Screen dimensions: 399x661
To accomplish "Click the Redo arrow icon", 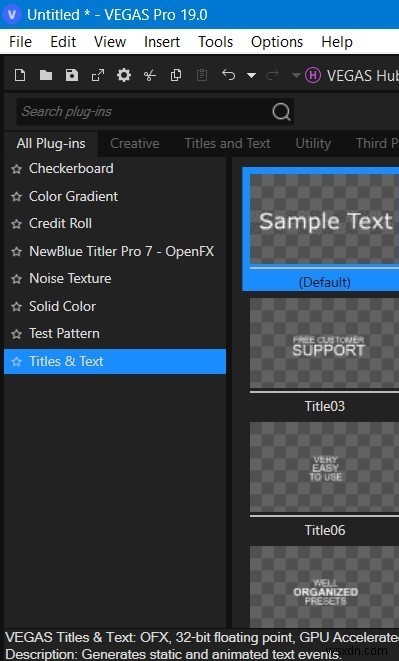I will [272, 75].
